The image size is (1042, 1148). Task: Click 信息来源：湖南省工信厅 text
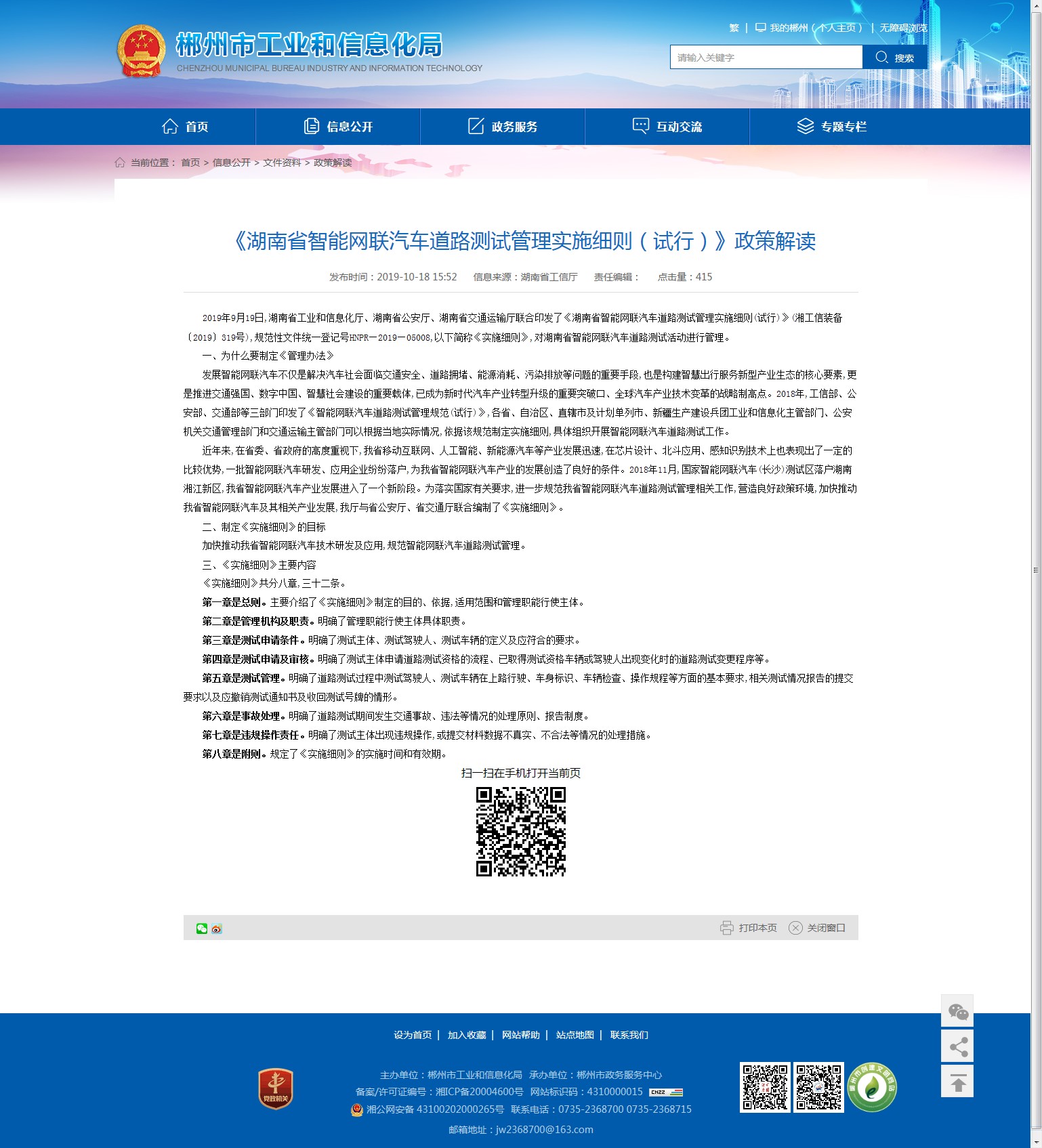[x=525, y=277]
